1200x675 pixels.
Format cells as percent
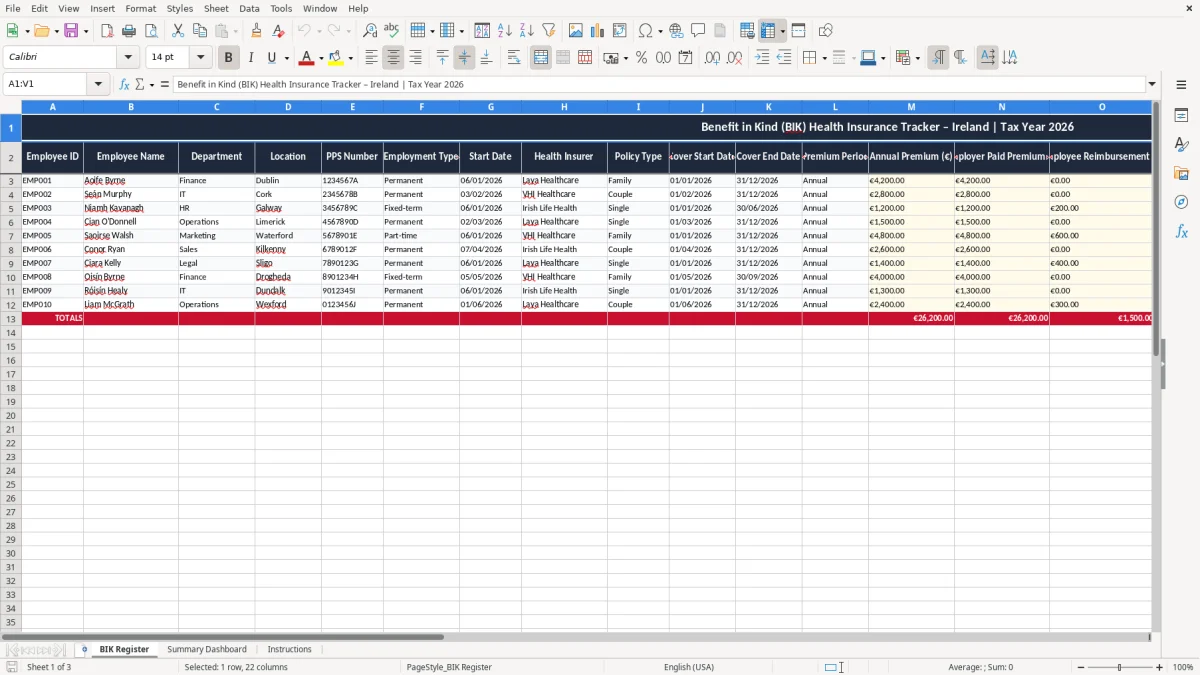coord(641,58)
